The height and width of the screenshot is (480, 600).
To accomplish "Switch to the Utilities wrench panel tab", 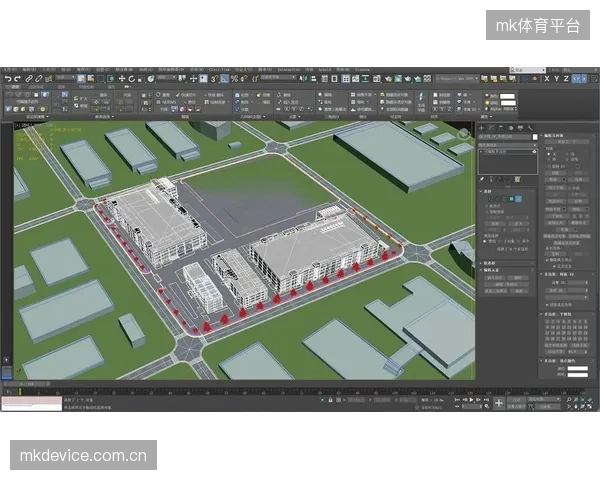I will 530,128.
